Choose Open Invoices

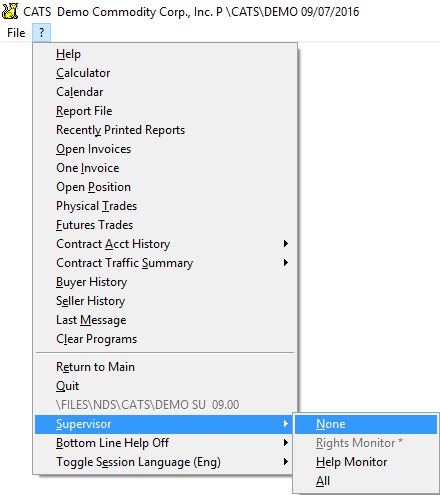pyautogui.click(x=166, y=149)
